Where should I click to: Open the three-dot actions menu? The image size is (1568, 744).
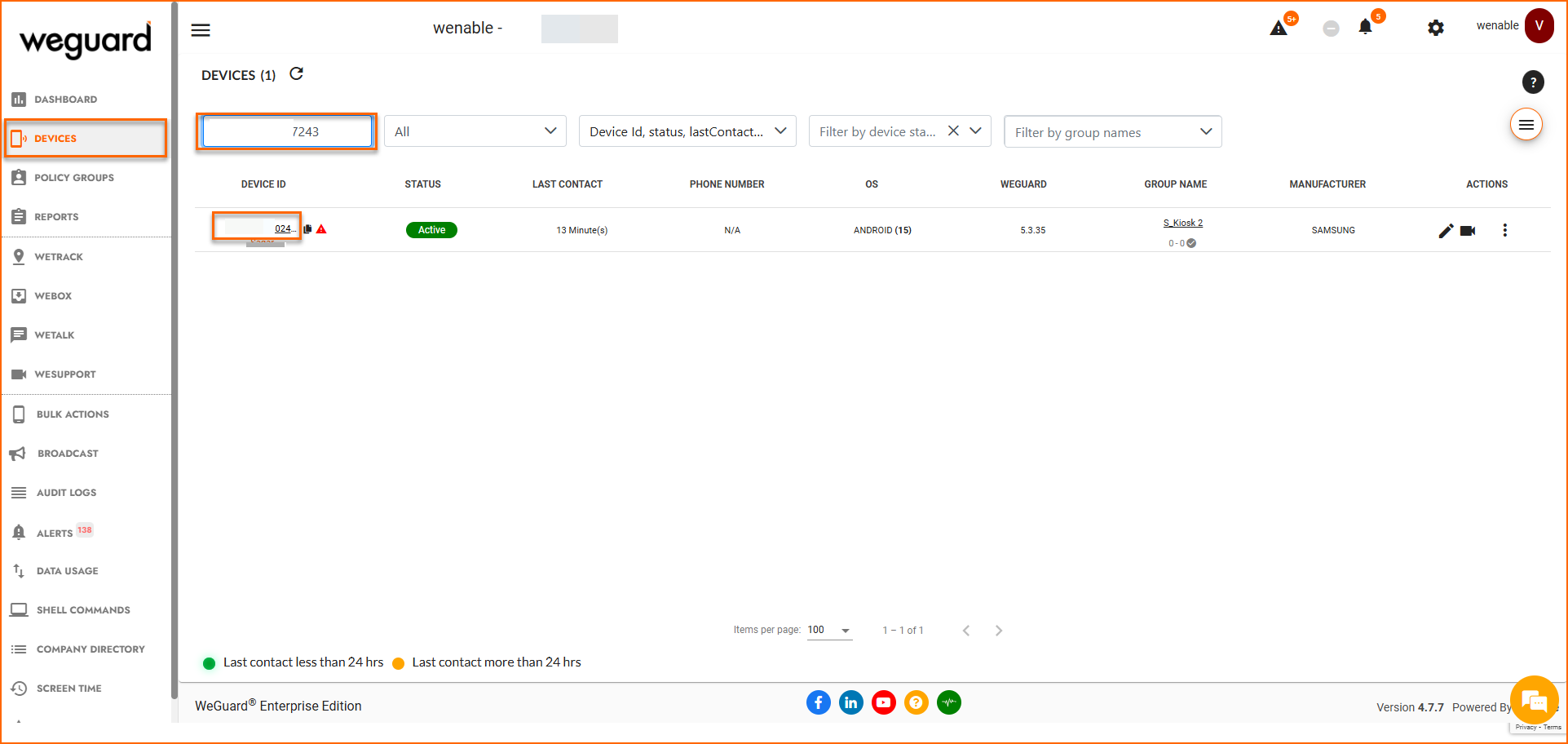1505,230
